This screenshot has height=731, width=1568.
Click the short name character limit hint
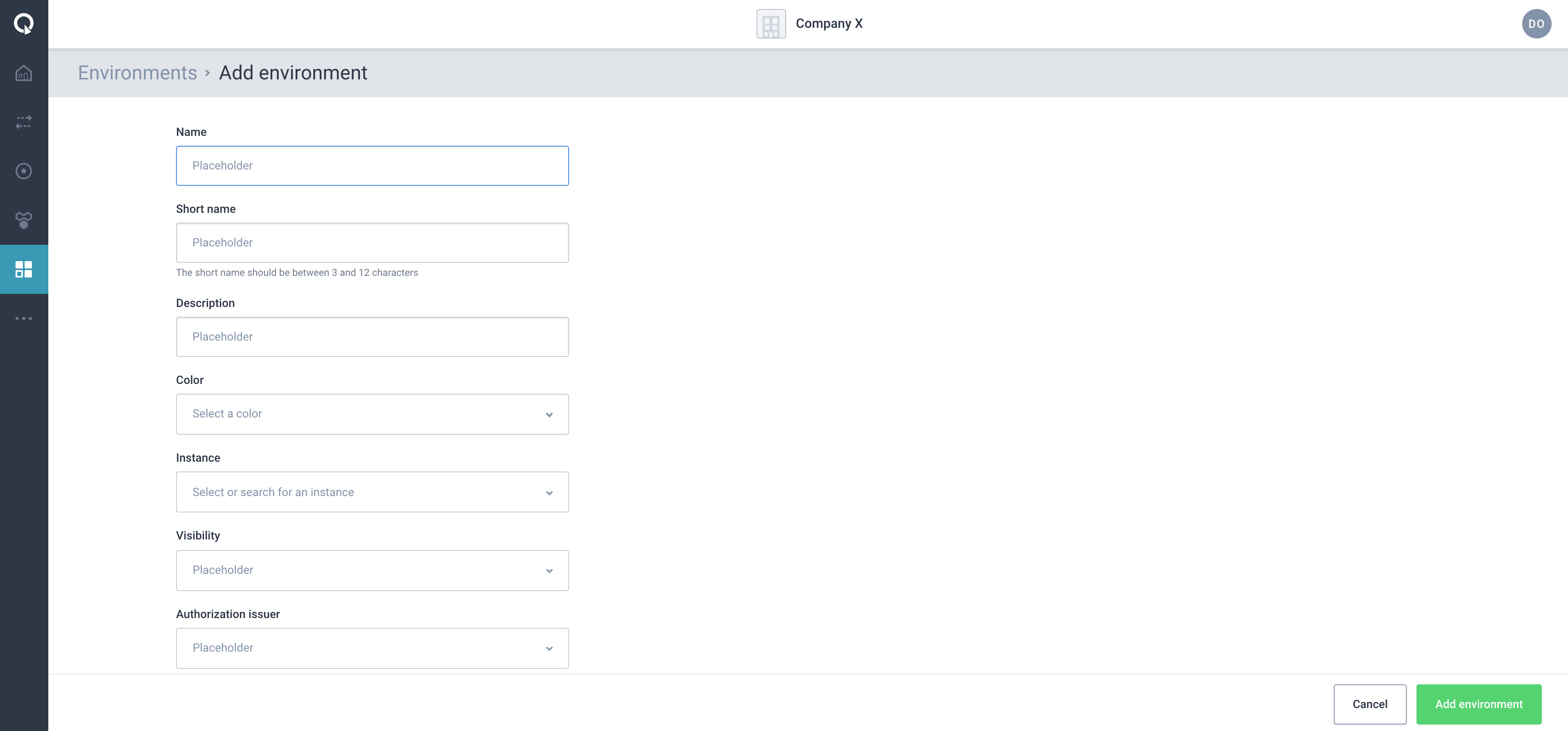tap(297, 273)
